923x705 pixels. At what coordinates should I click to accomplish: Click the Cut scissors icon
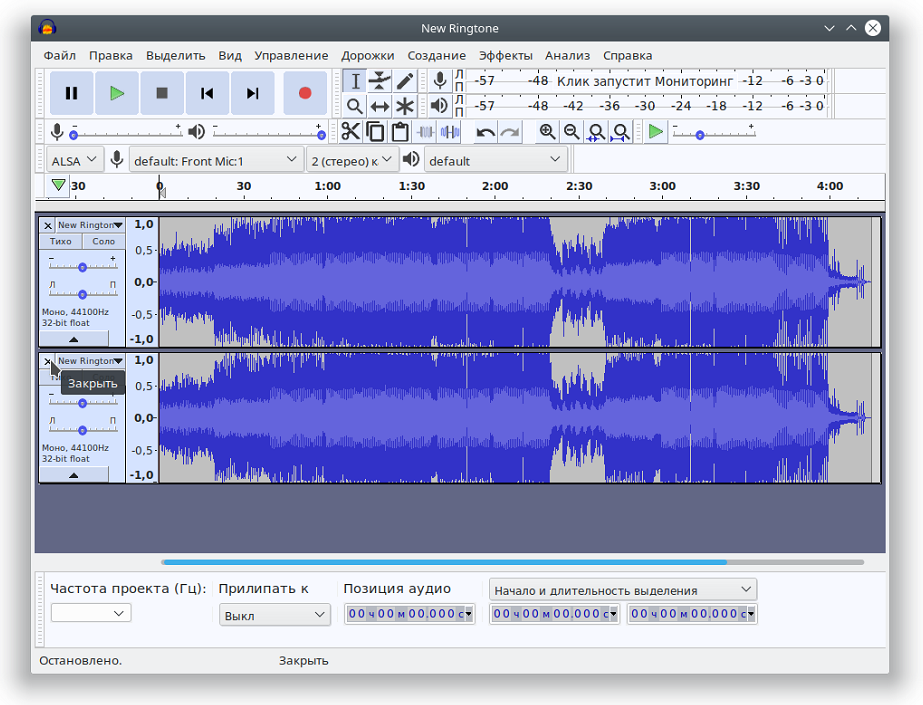tap(350, 132)
